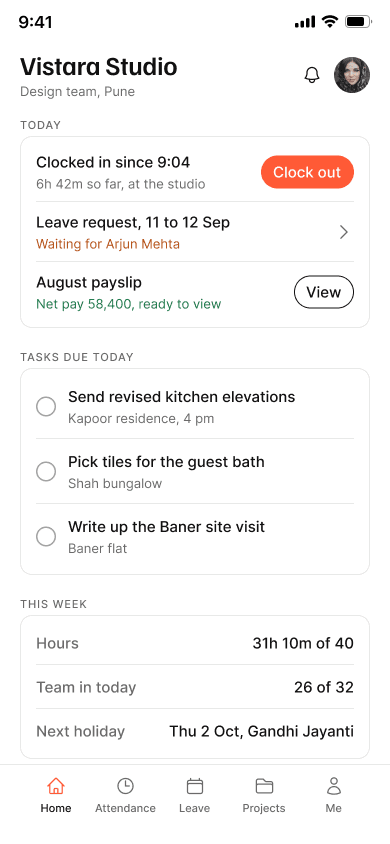390x844 pixels.
Task: Open notifications with the bell icon
Action: coord(311,75)
